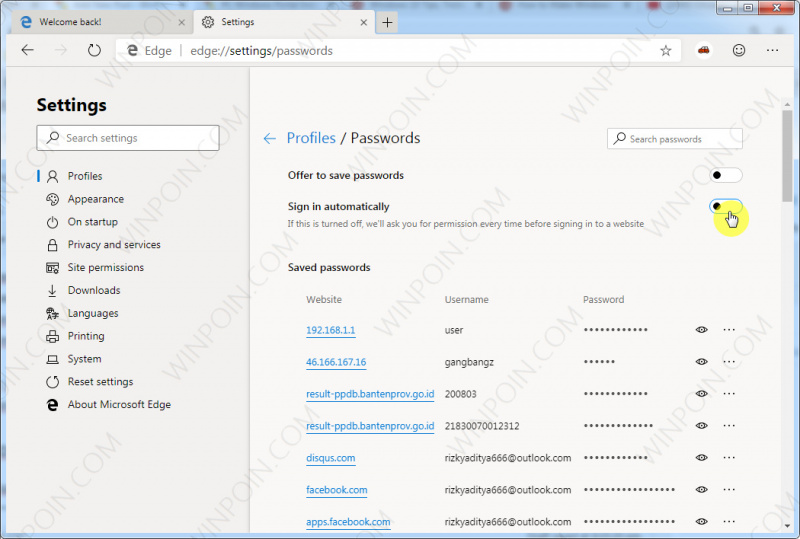Reveal password for apps.facebook.com
Viewport: 800px width, 539px height.
[702, 522]
